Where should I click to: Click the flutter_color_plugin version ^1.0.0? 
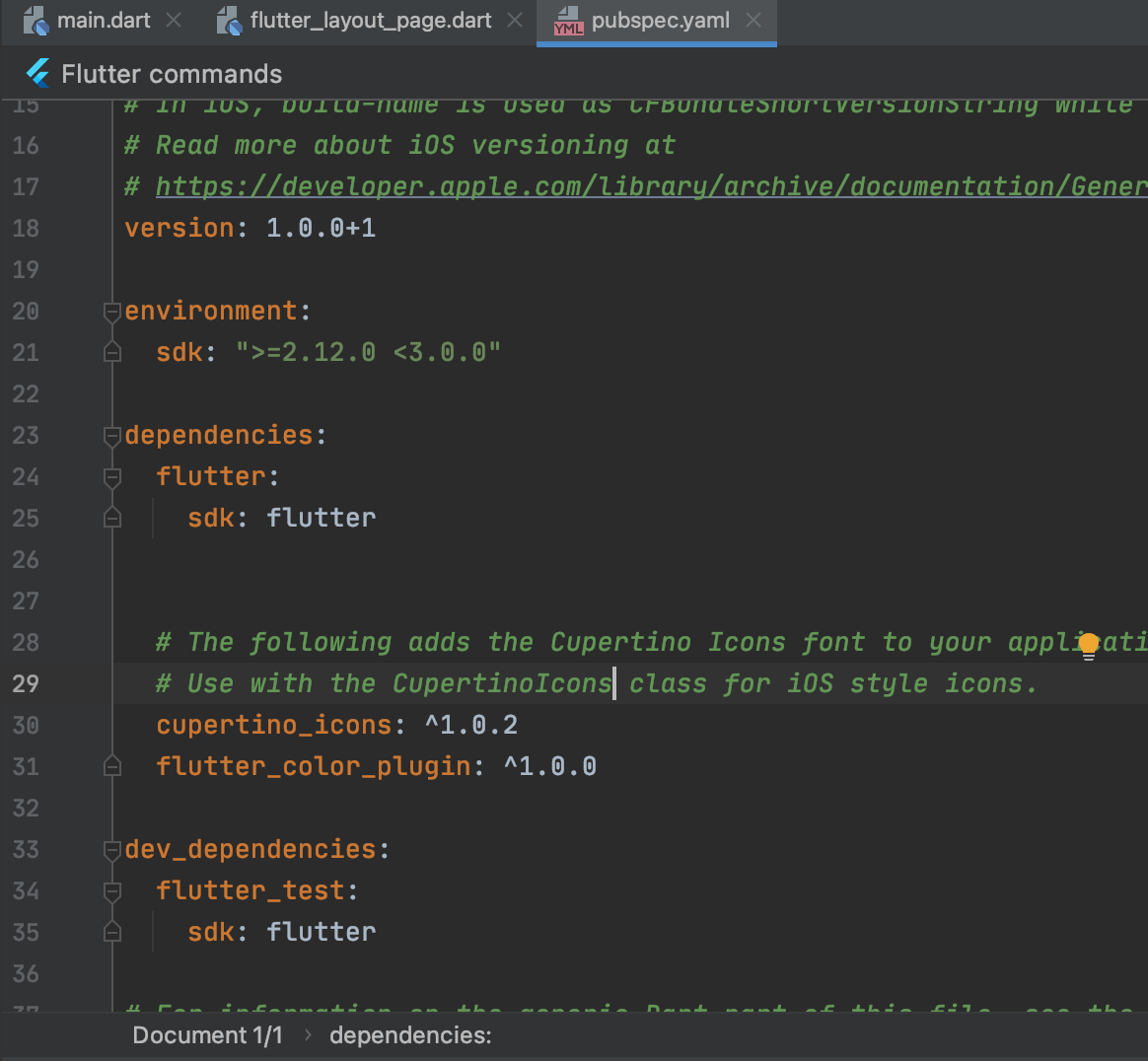[550, 766]
